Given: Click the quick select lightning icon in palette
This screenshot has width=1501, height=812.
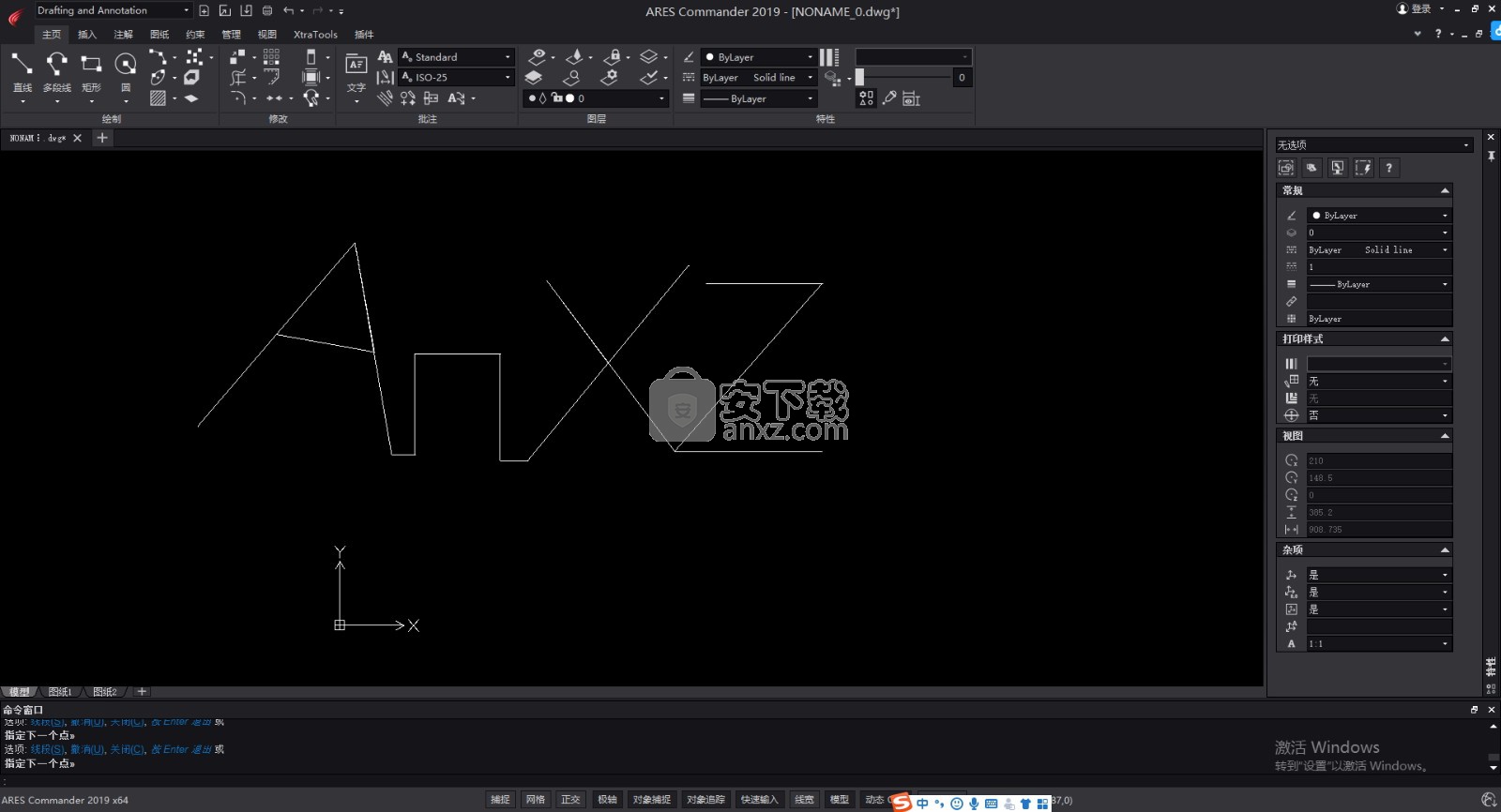Looking at the screenshot, I should (1363, 168).
